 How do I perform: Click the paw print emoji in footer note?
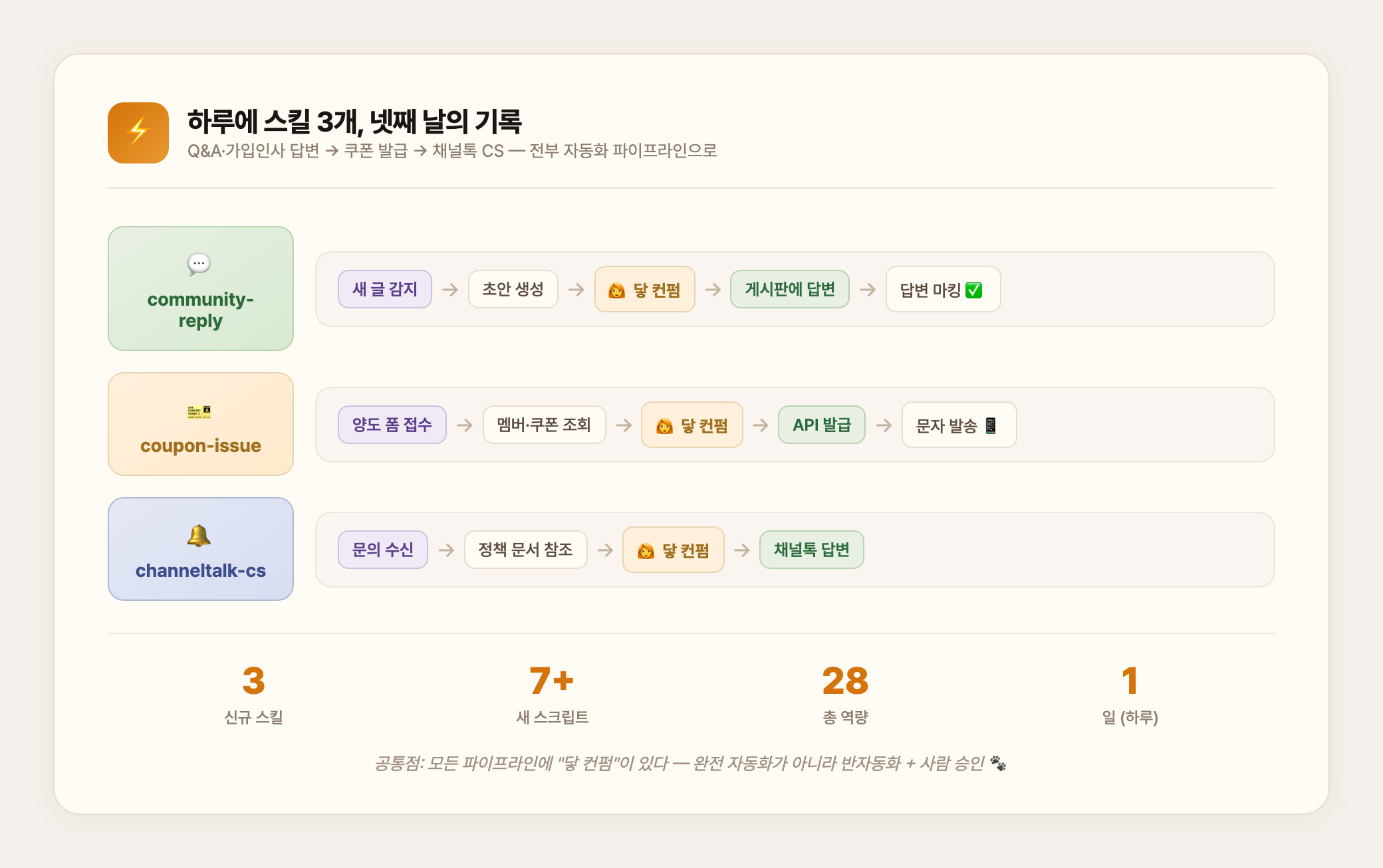tap(999, 764)
